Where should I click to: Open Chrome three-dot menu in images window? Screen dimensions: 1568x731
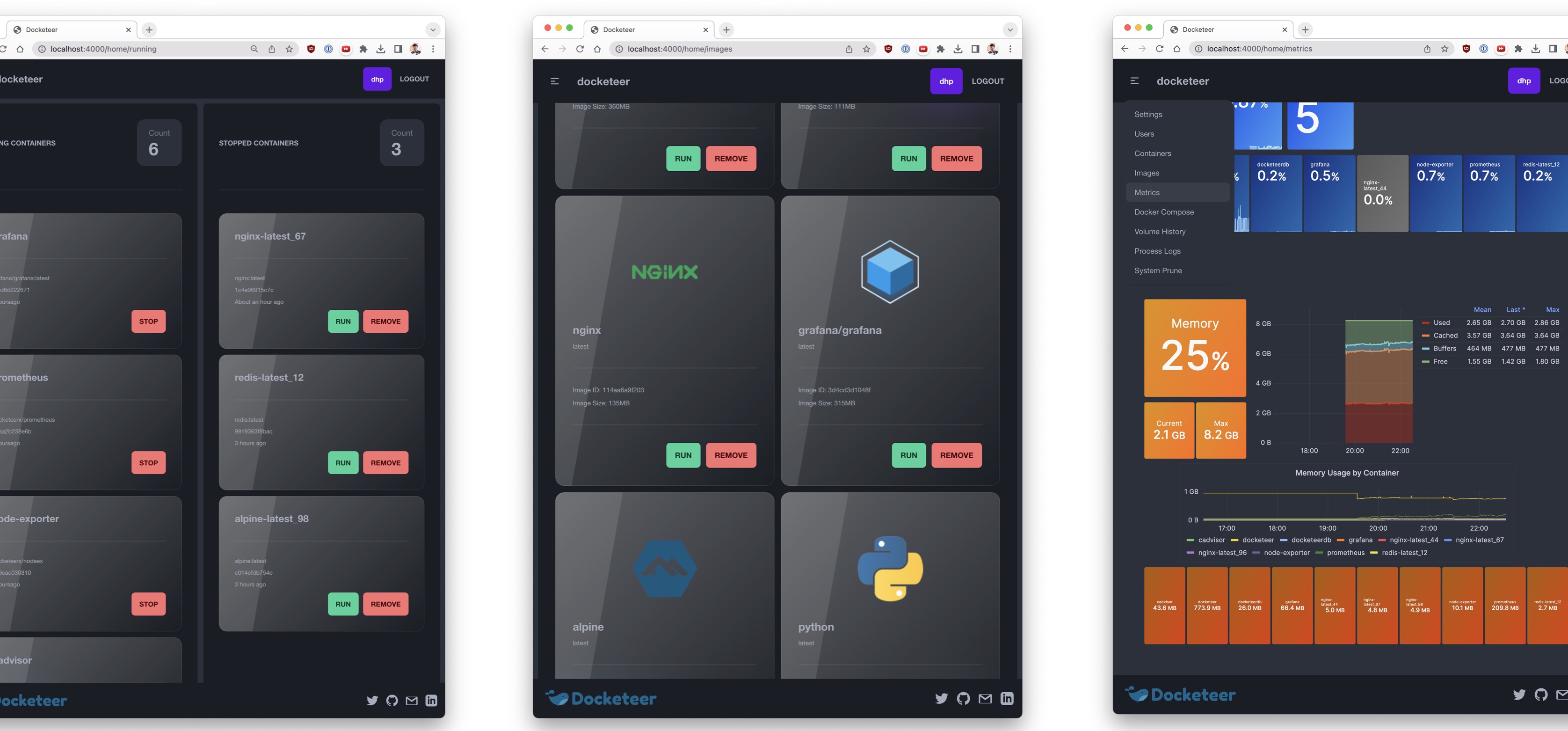click(1010, 49)
